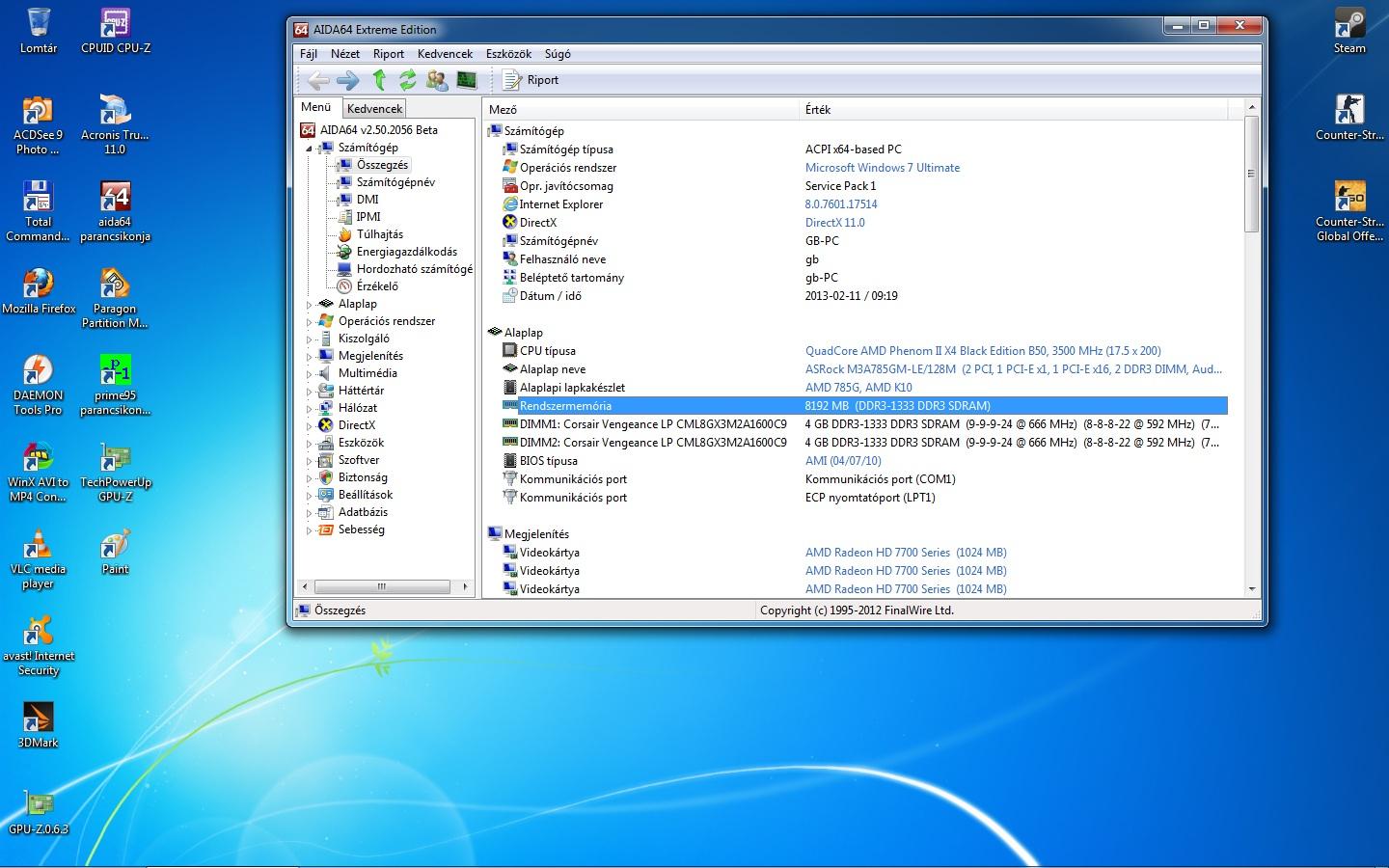The image size is (1389, 868).
Task: Select DMI tree item
Action: point(368,200)
